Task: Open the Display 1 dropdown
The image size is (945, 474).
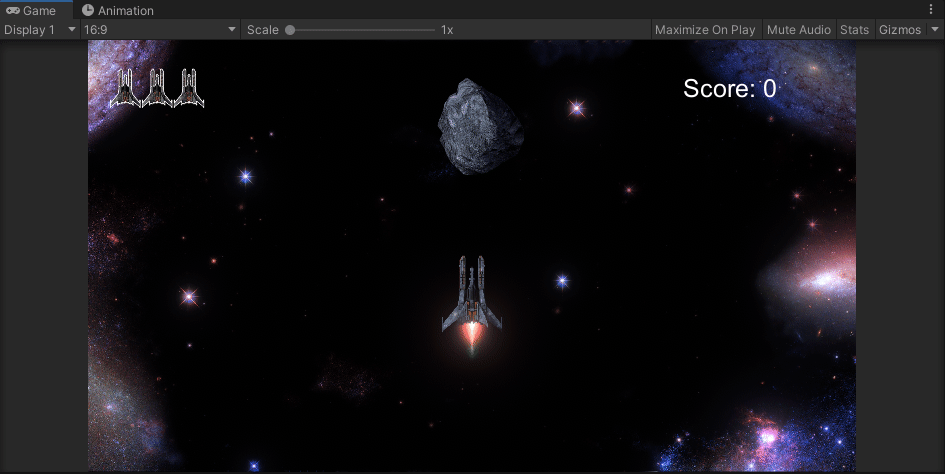Action: pyautogui.click(x=40, y=30)
